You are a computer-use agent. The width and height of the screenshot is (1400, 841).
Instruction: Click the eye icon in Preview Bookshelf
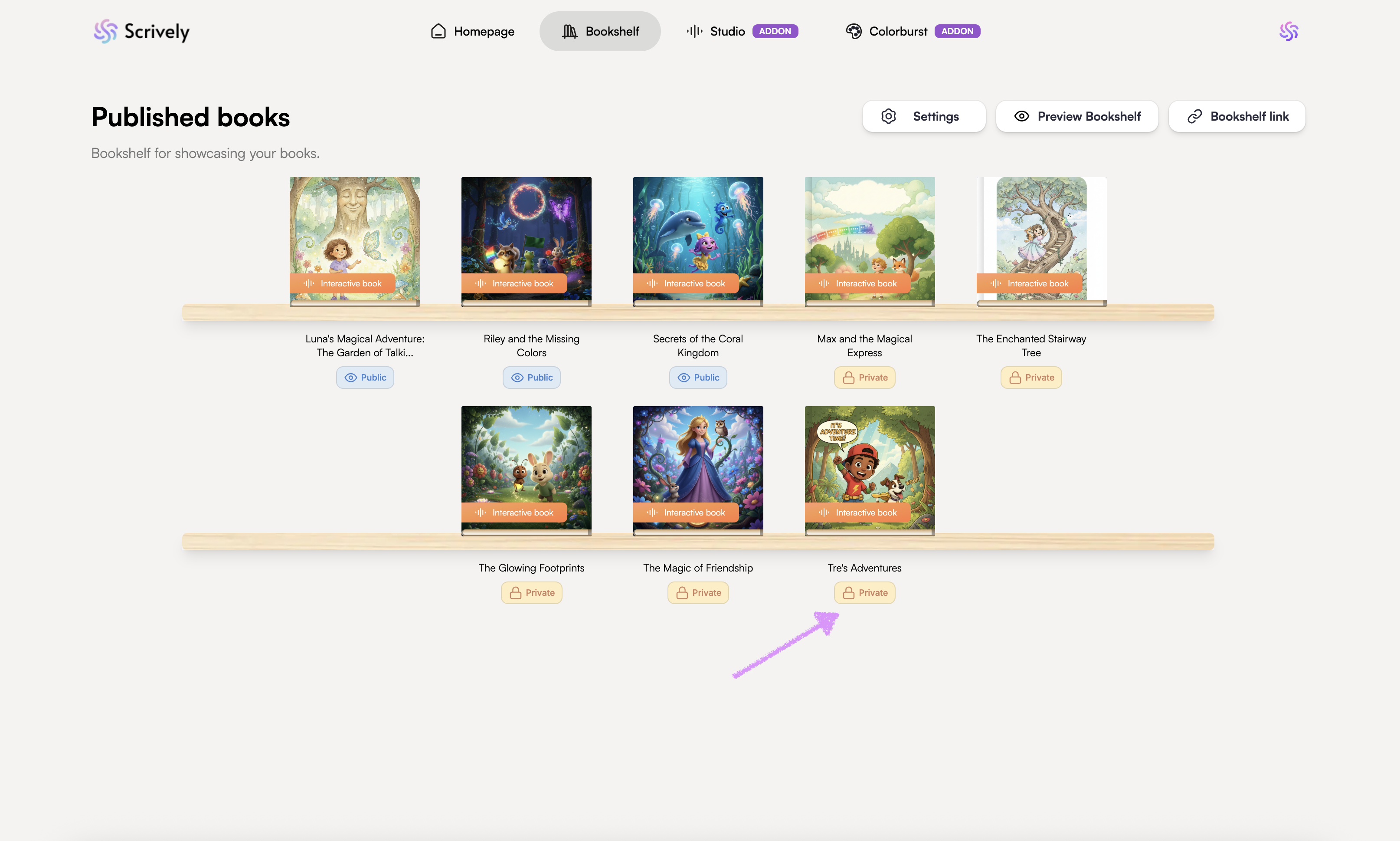click(1021, 116)
